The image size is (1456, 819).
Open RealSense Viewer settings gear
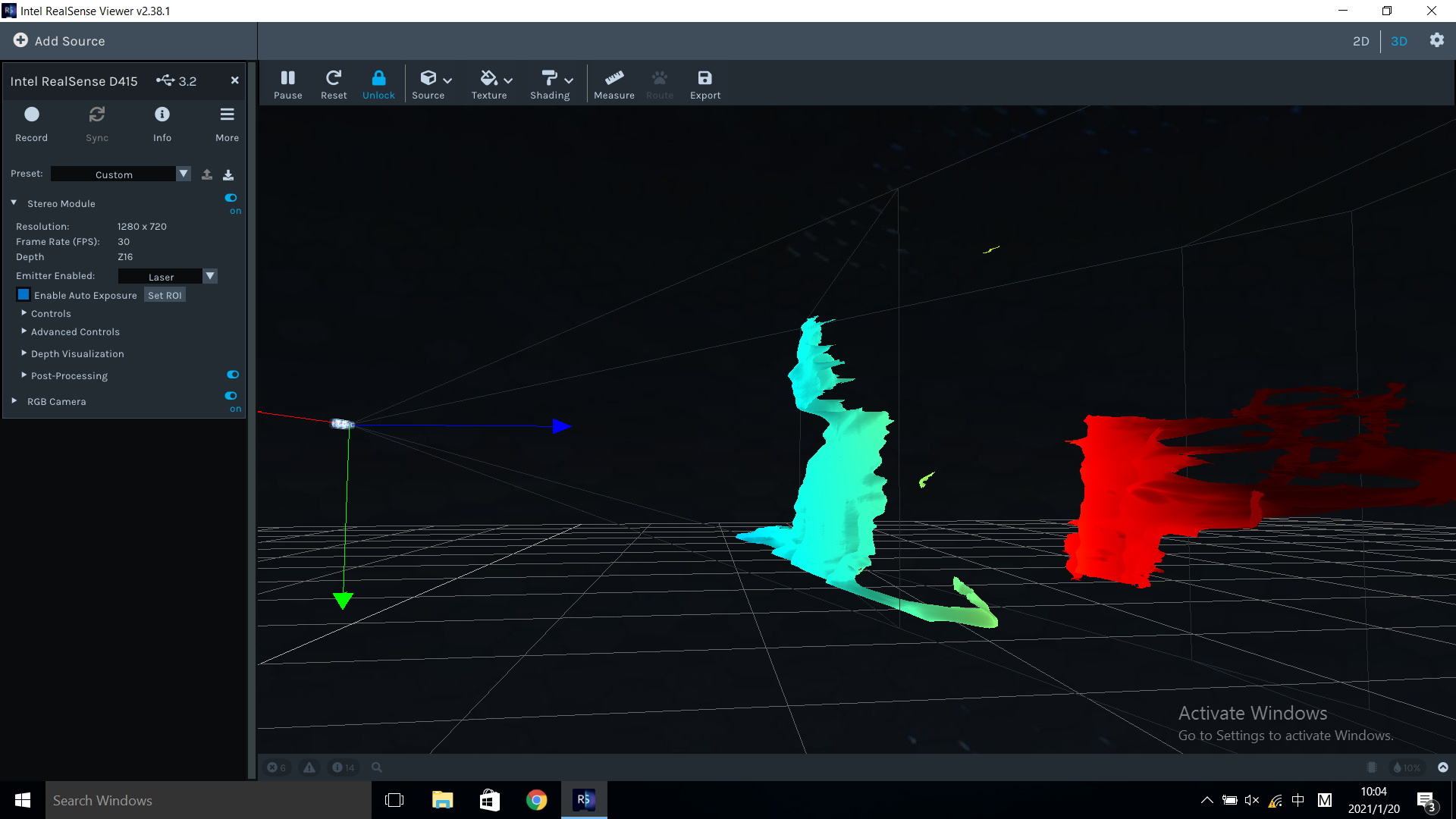click(x=1437, y=41)
